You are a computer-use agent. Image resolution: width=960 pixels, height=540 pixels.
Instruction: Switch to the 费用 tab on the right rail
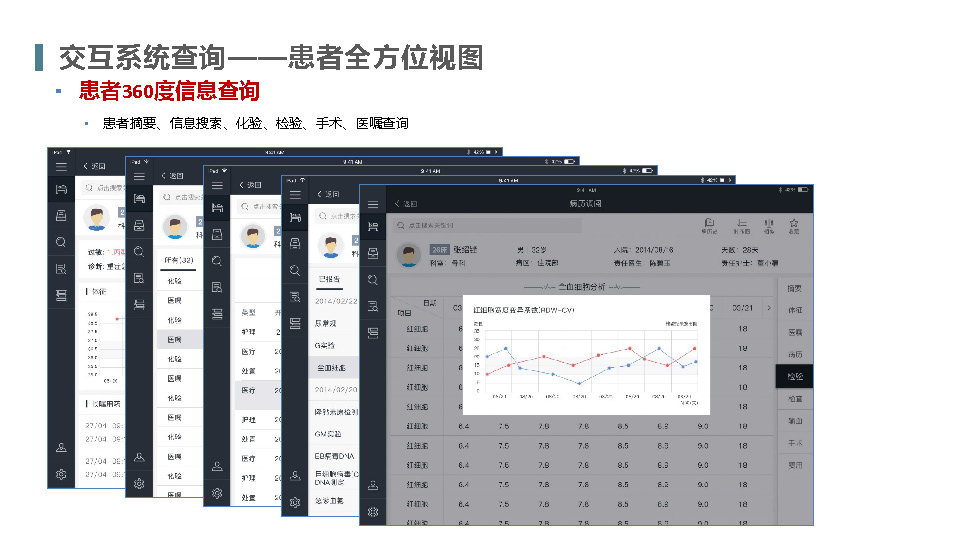[795, 465]
